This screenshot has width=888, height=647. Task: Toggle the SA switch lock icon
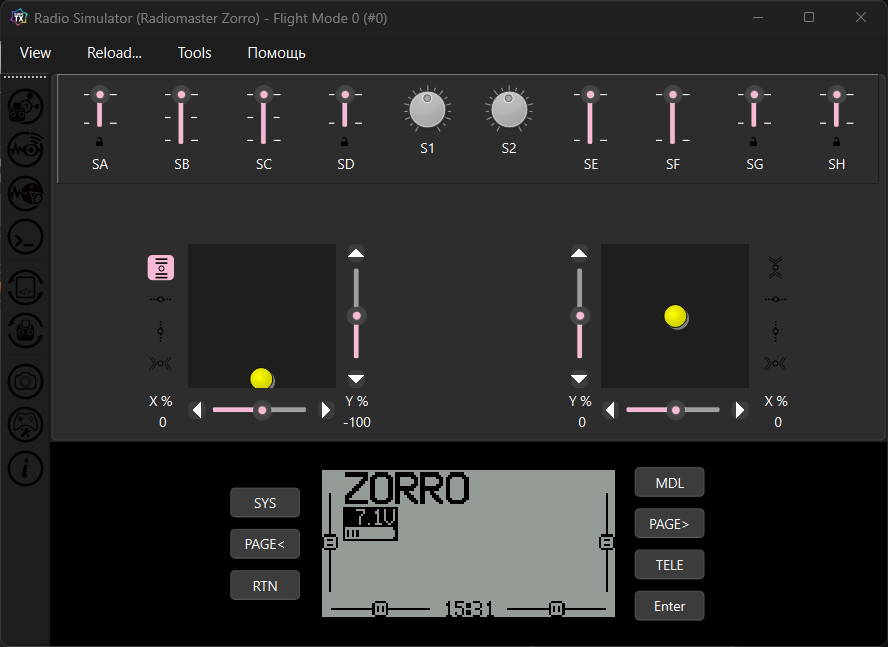(x=100, y=142)
